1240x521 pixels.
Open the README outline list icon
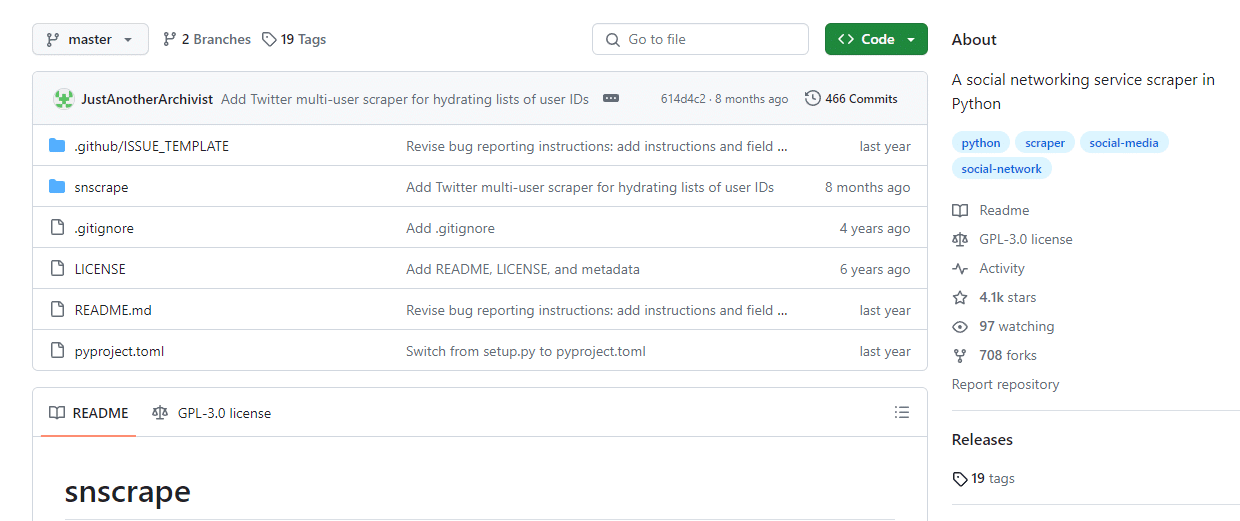(902, 413)
